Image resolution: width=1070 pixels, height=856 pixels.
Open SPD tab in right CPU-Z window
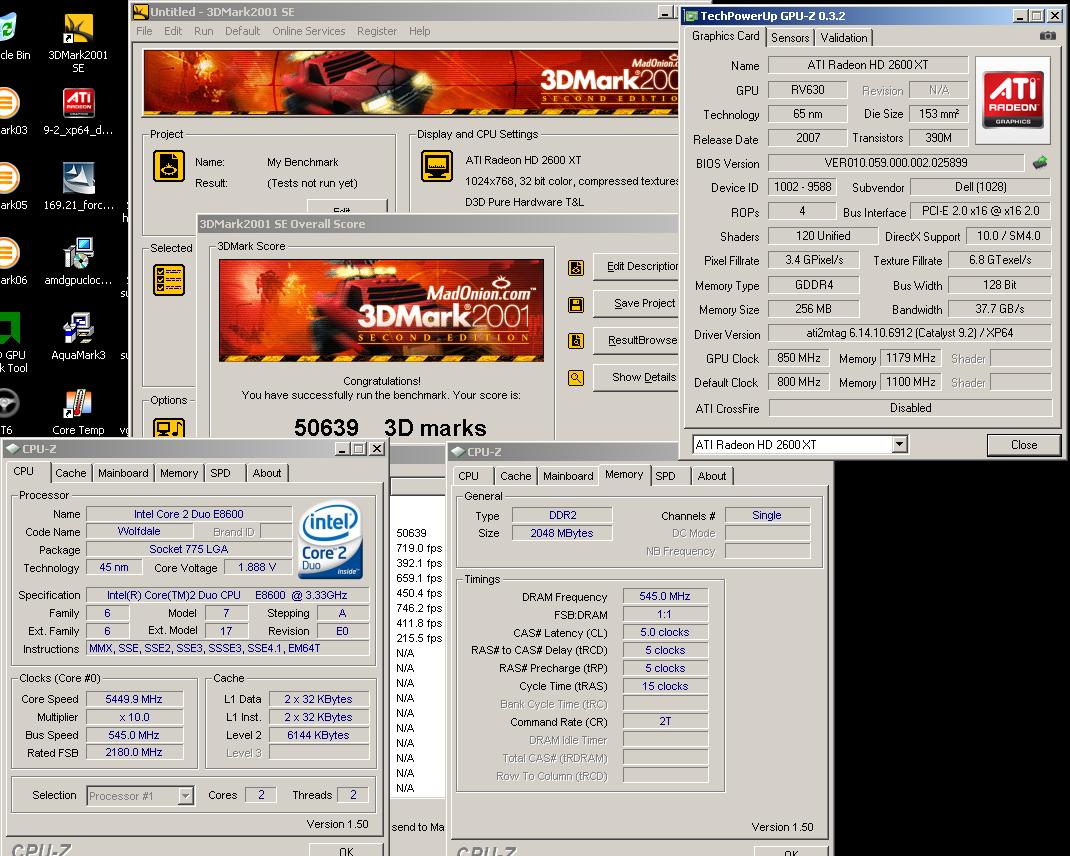(665, 476)
